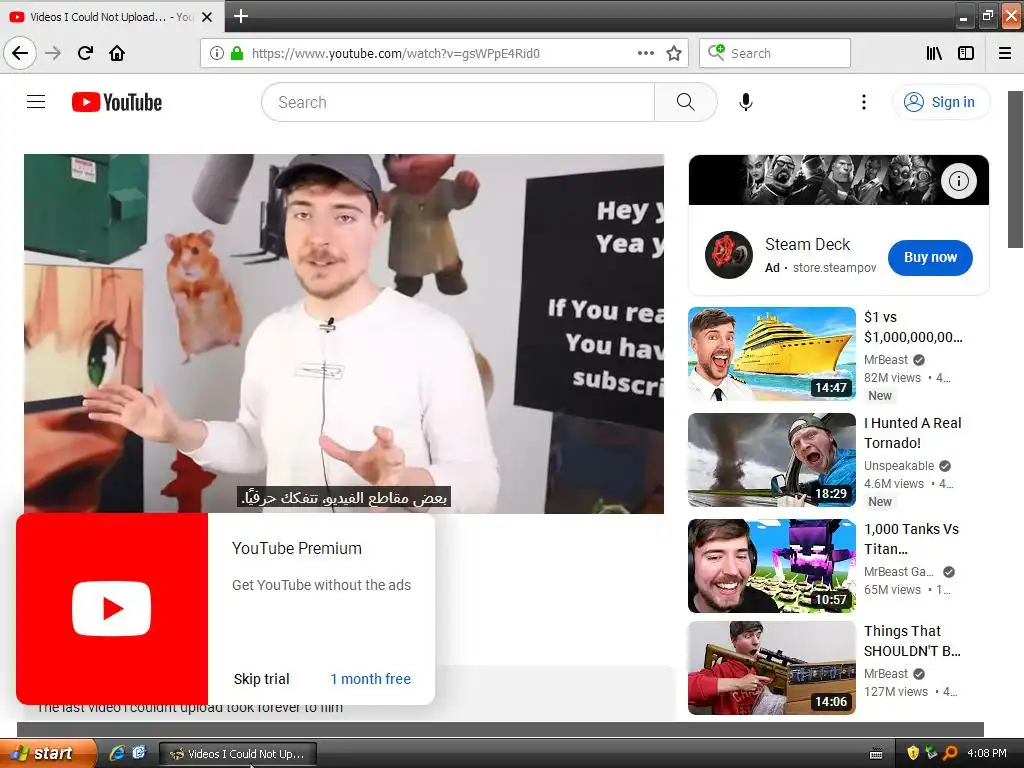Click the second quick launch icon
Screen dimensions: 1024x768
(139, 754)
